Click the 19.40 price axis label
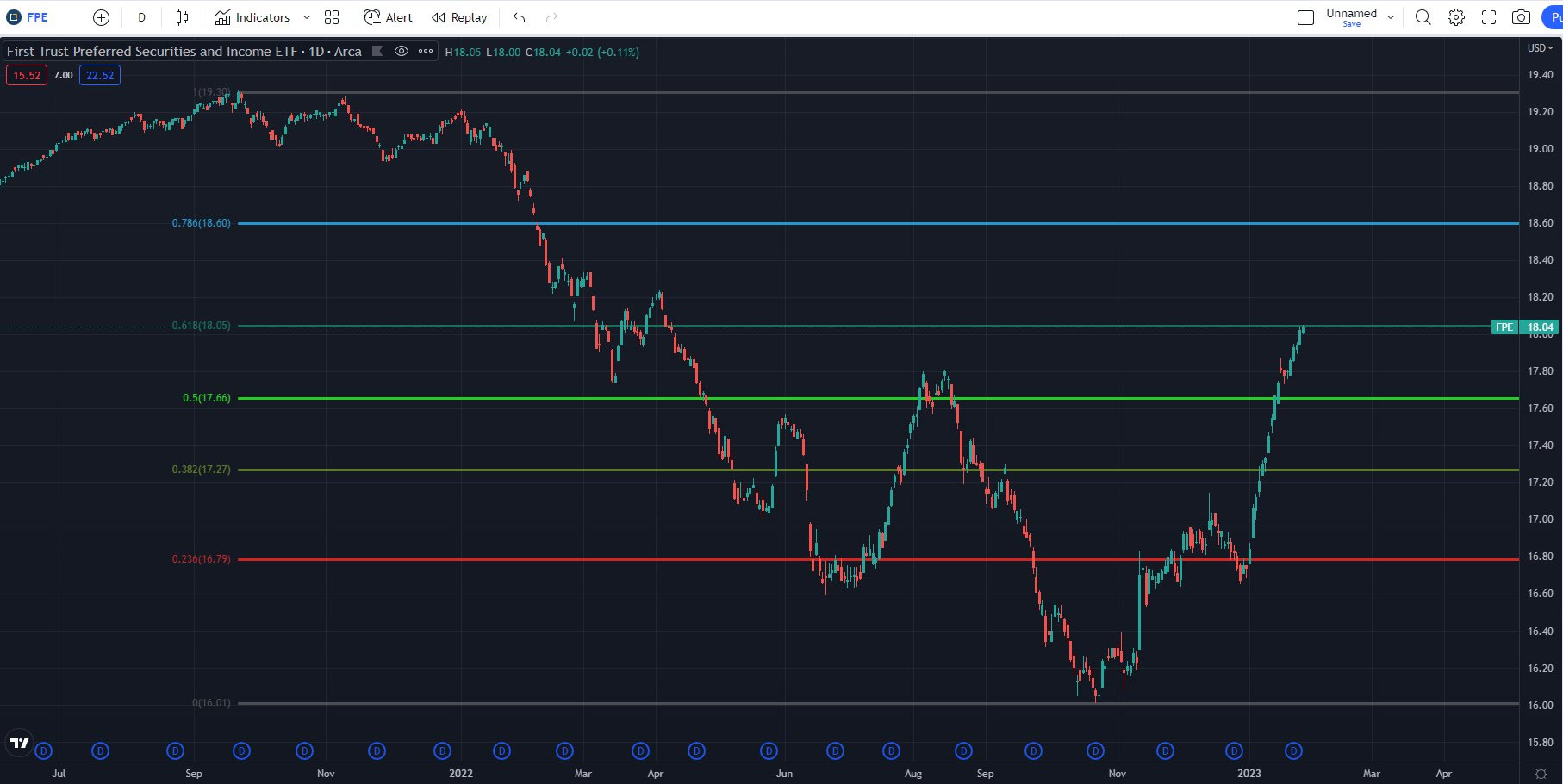 coord(1540,75)
